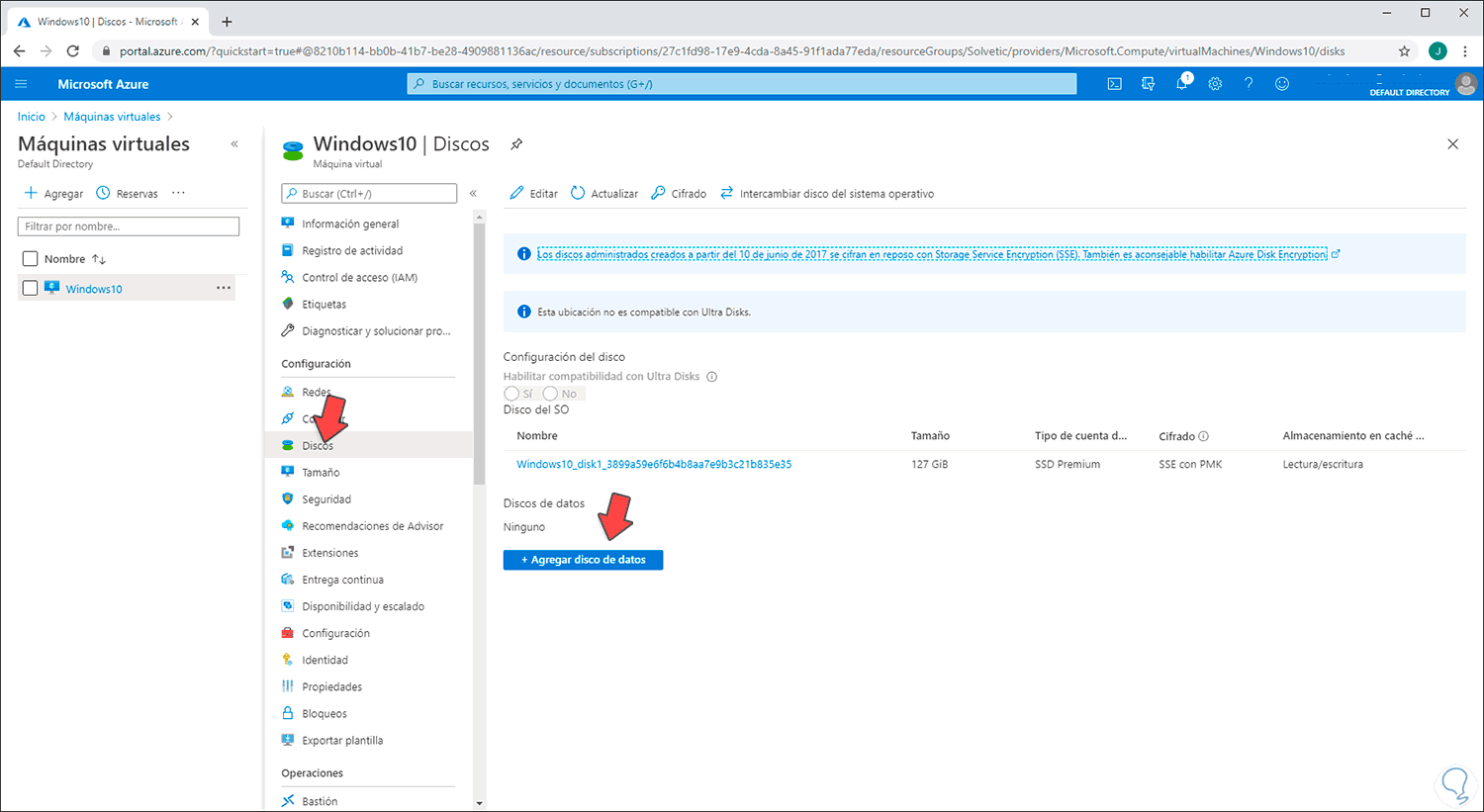
Task: Reload the browser page
Action: (73, 51)
